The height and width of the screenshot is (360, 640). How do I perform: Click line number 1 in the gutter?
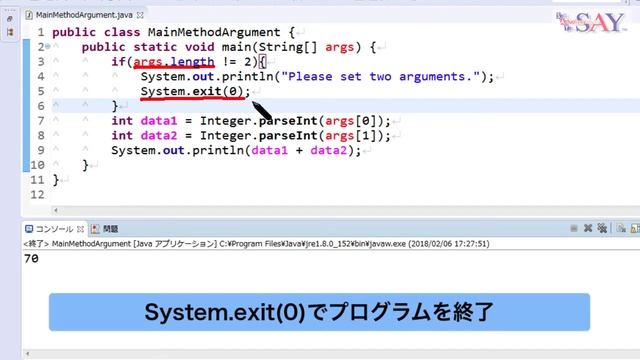[x=40, y=32]
